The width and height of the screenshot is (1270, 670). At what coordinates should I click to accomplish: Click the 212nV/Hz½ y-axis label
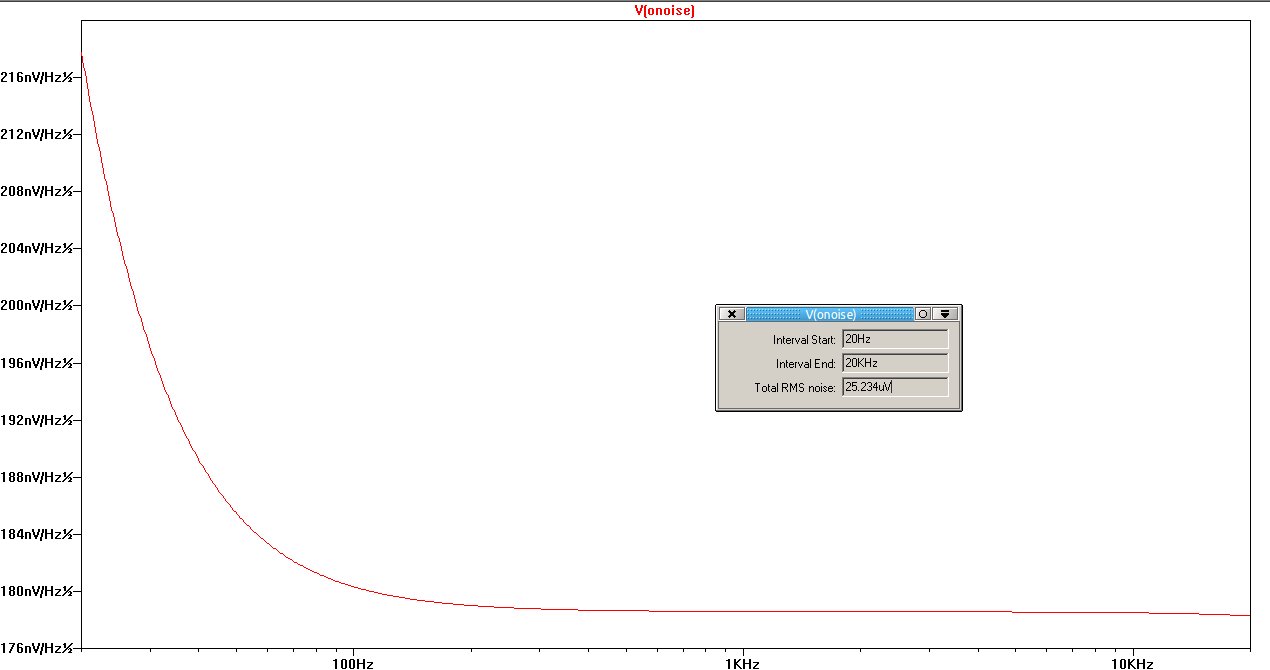click(x=36, y=134)
